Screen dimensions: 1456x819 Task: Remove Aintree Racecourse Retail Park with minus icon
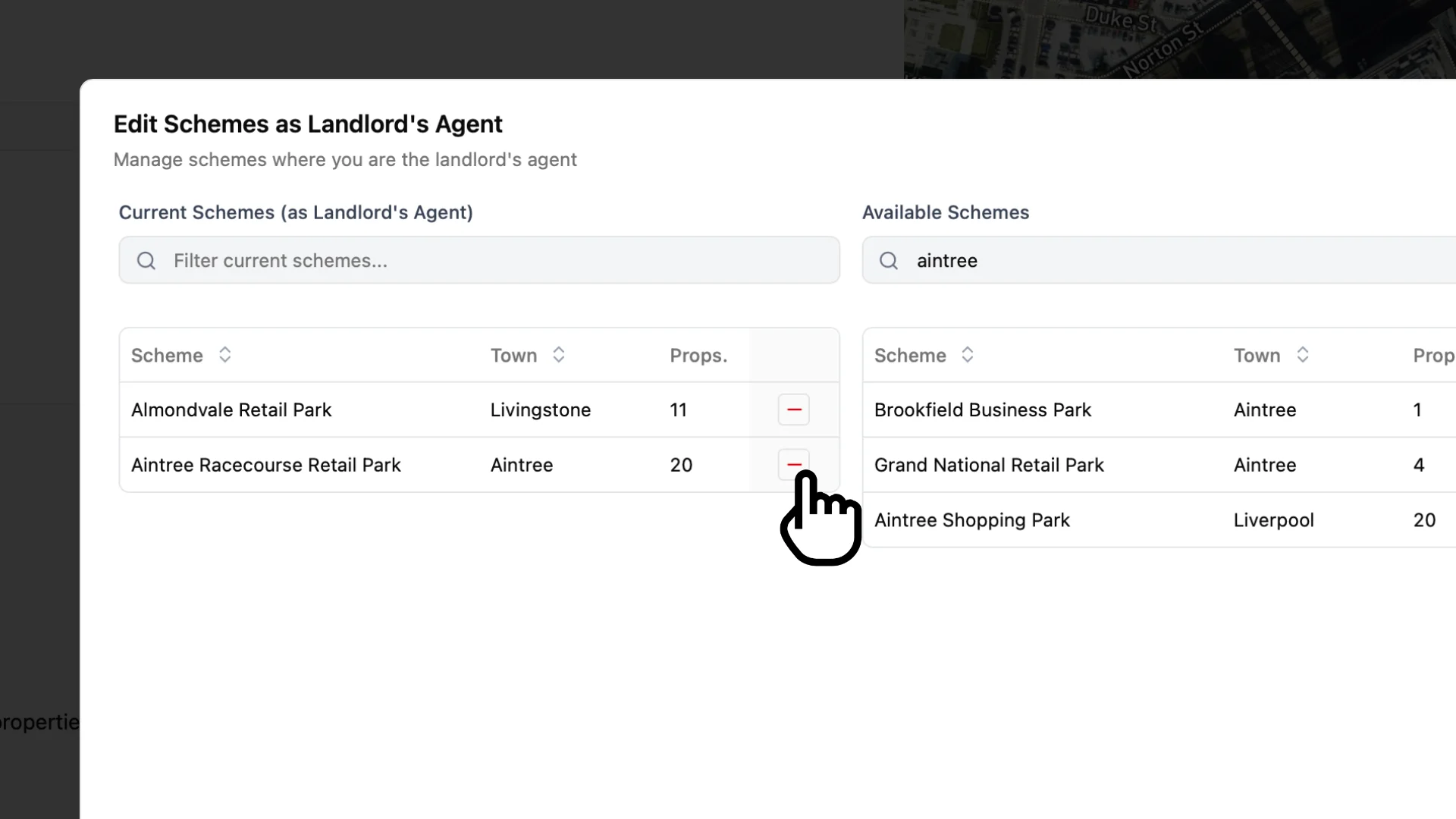click(794, 464)
